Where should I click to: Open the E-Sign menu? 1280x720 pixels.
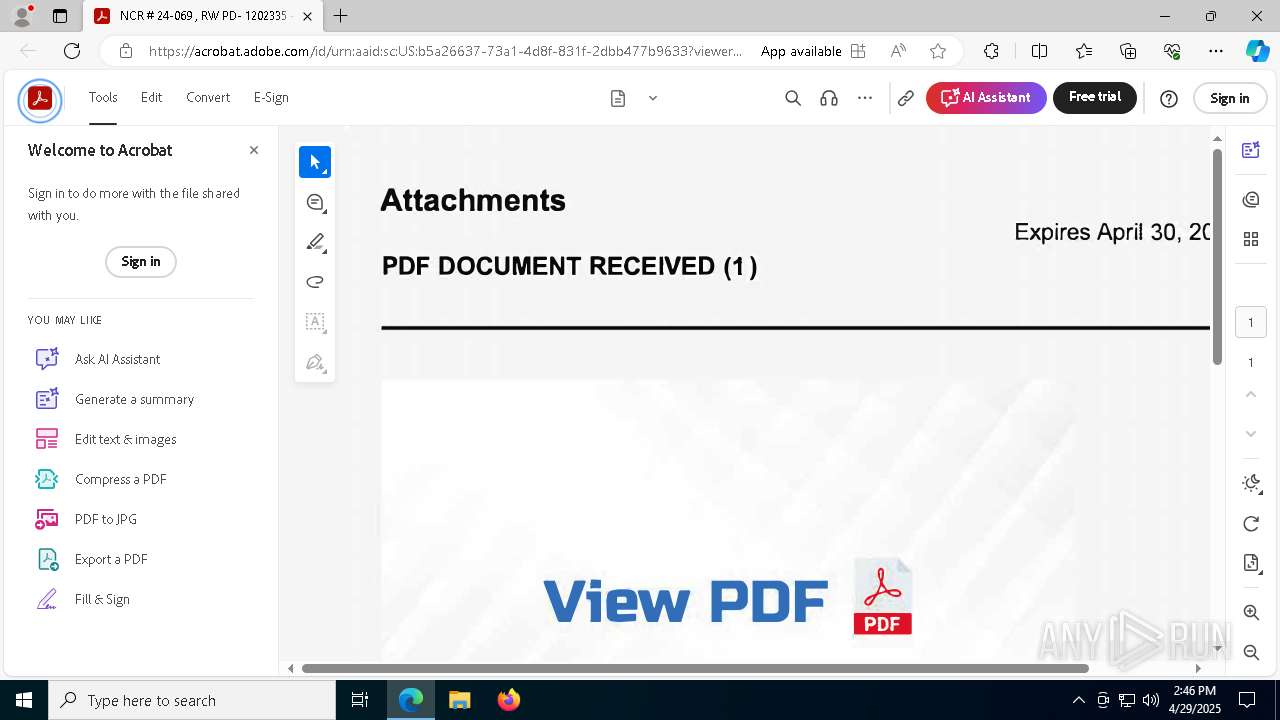271,98
